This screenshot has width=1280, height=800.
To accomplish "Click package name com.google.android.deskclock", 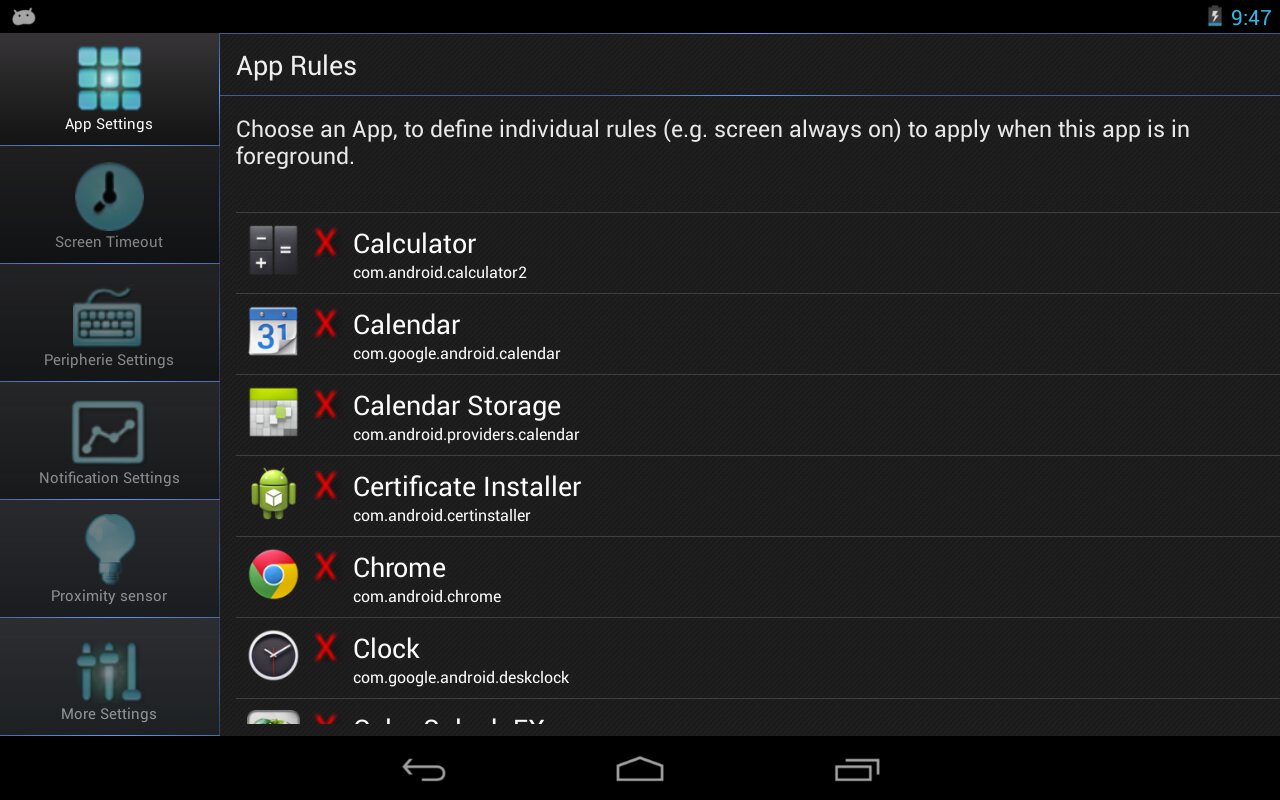I will point(461,678).
